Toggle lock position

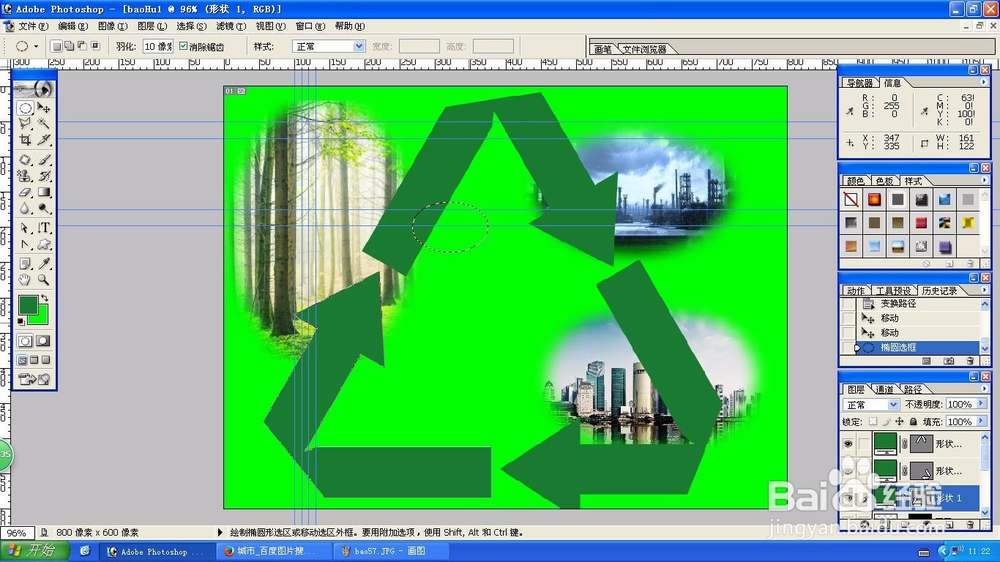pyautogui.click(x=899, y=422)
